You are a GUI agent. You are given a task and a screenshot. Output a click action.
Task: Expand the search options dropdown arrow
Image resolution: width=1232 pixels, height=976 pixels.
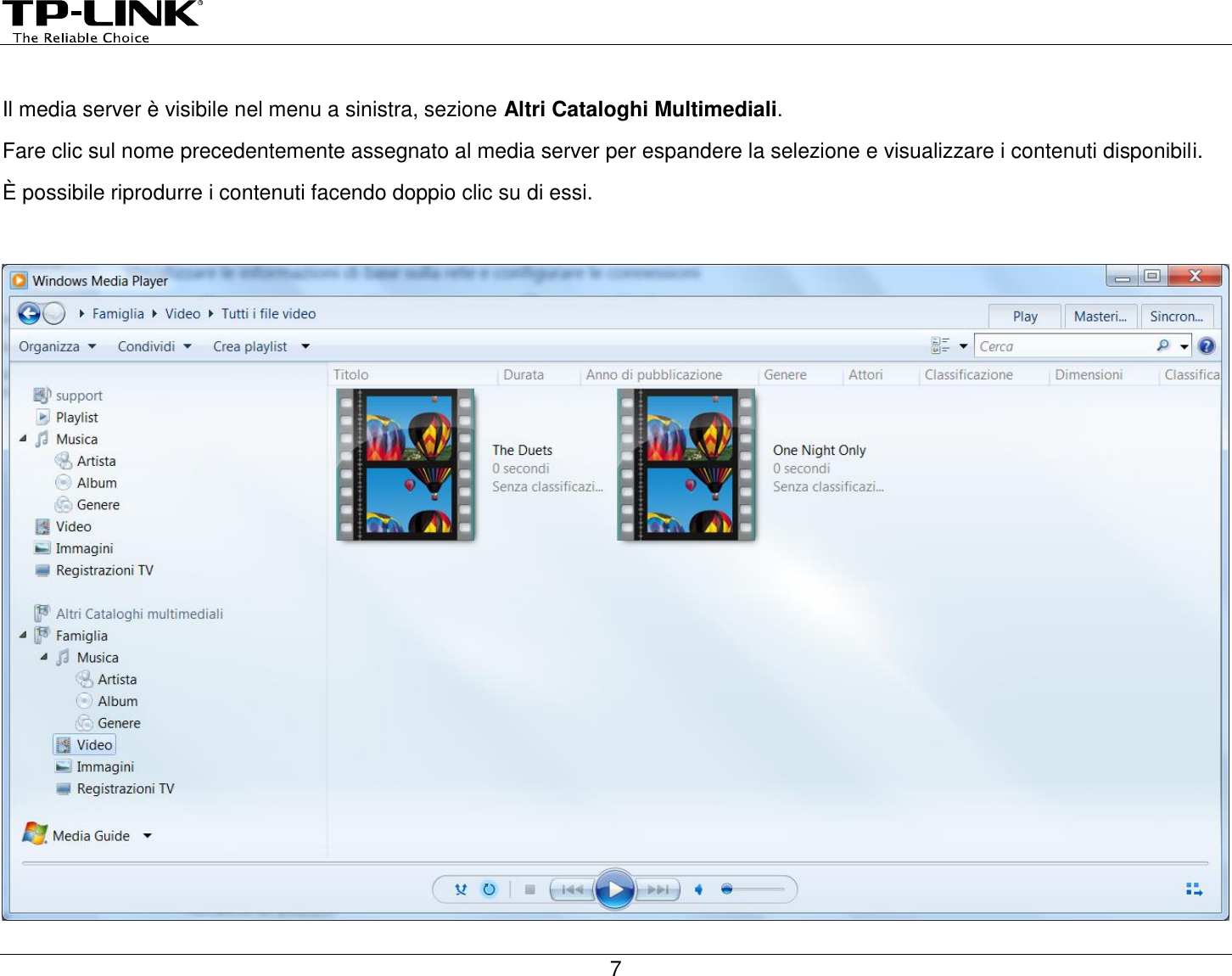(x=1184, y=346)
